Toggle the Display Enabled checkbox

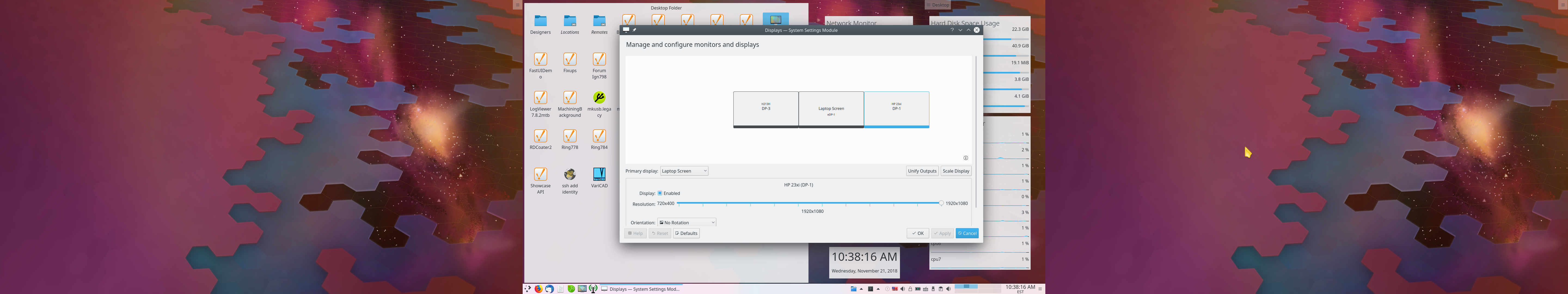pos(660,193)
